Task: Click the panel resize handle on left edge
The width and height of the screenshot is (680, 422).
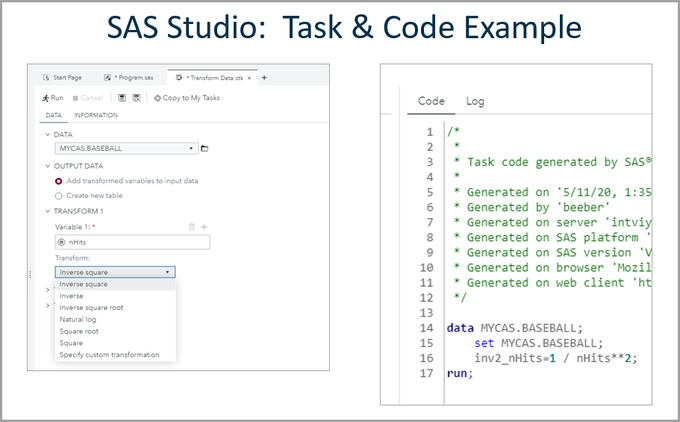Action: click(x=30, y=275)
